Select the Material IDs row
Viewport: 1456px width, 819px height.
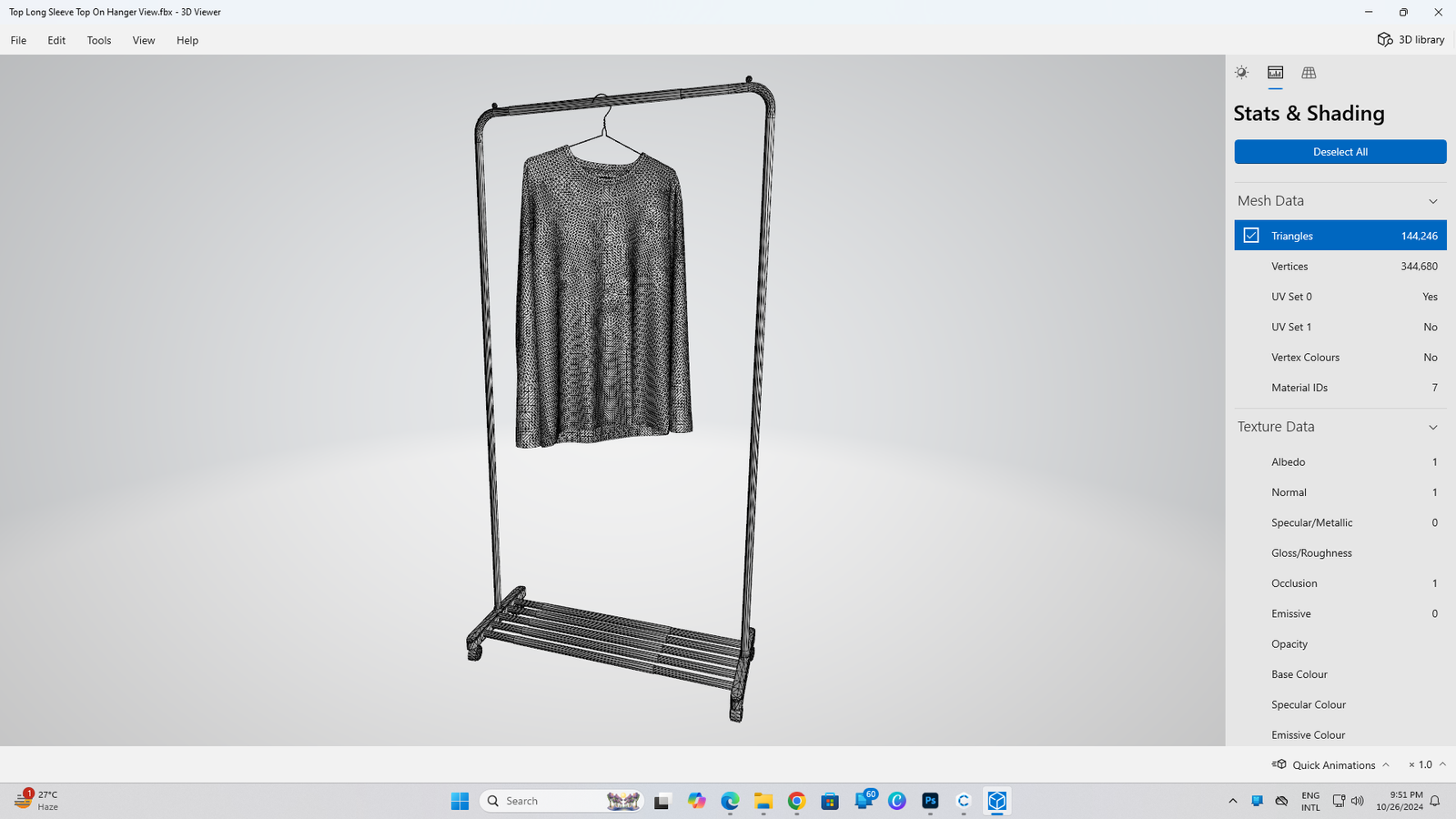tap(1340, 388)
